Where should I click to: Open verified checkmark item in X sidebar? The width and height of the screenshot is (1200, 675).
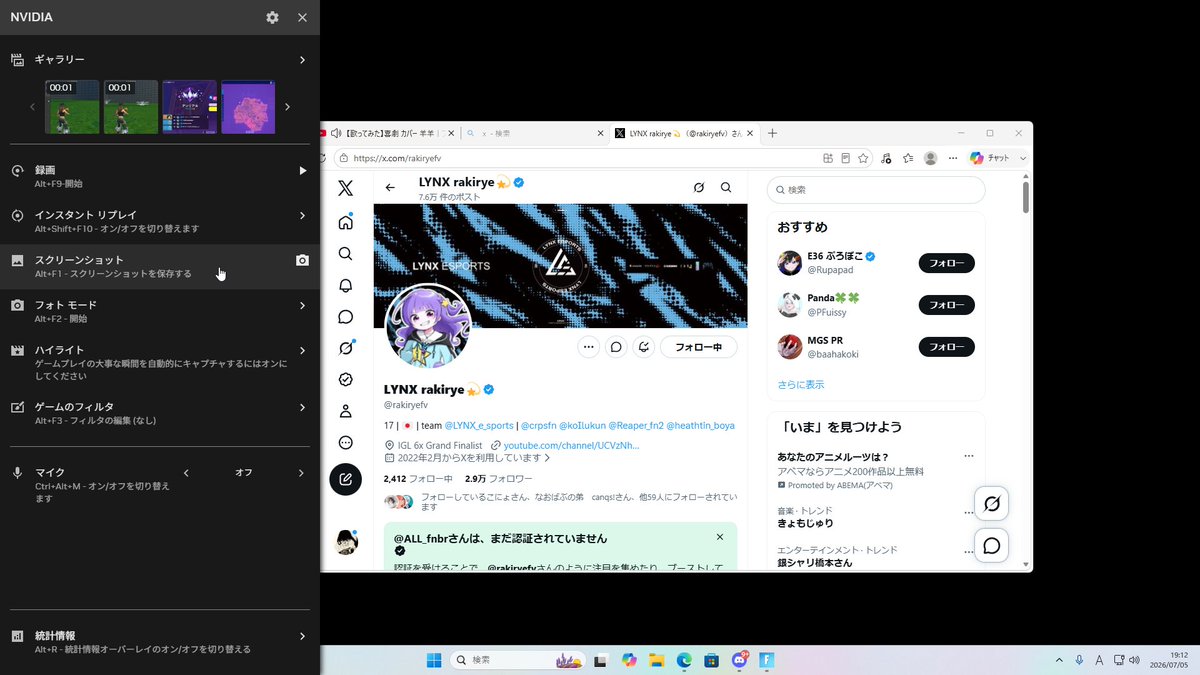click(345, 379)
